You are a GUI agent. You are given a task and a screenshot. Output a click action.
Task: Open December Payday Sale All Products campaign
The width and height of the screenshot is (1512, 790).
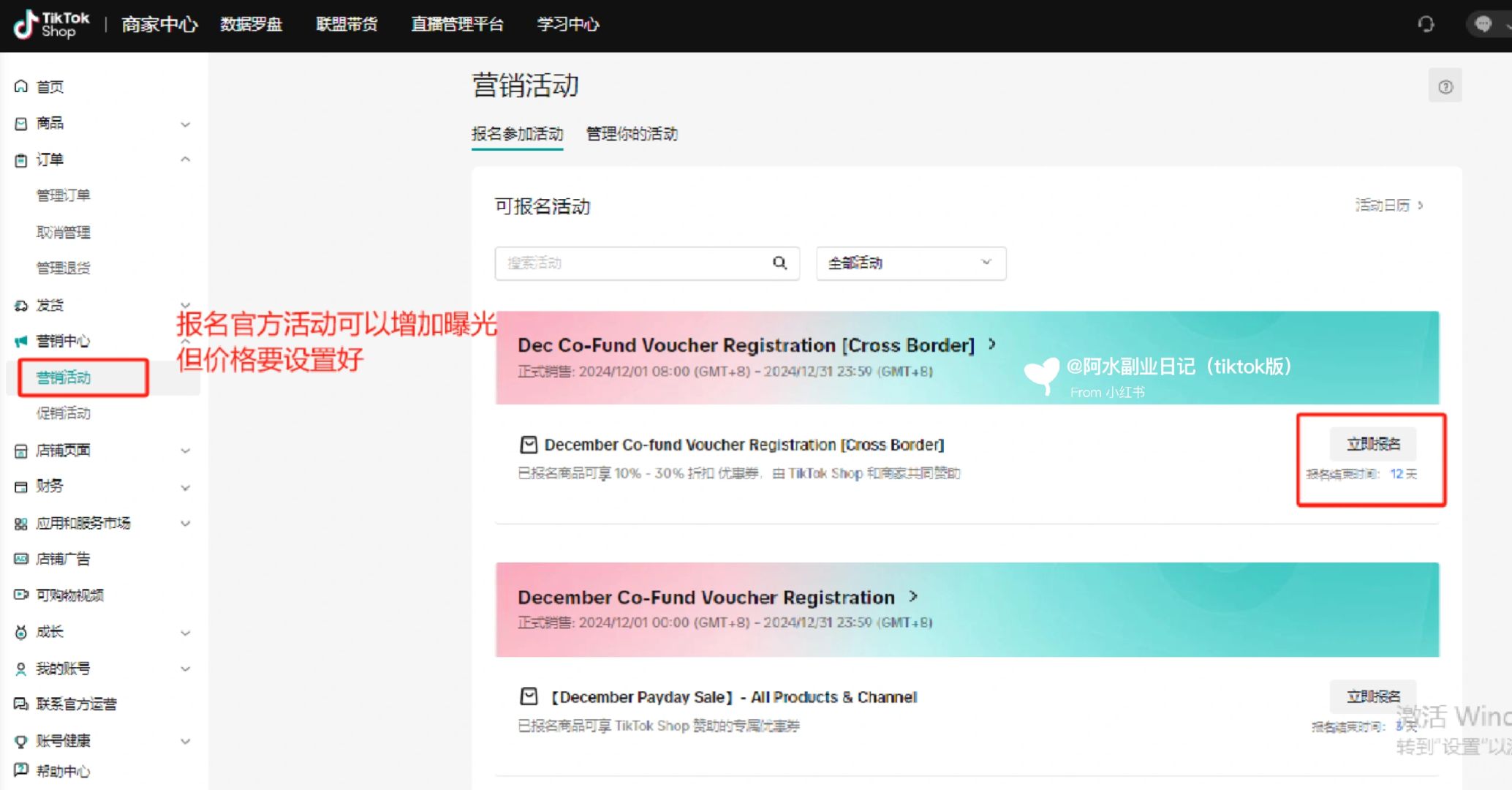(x=733, y=697)
